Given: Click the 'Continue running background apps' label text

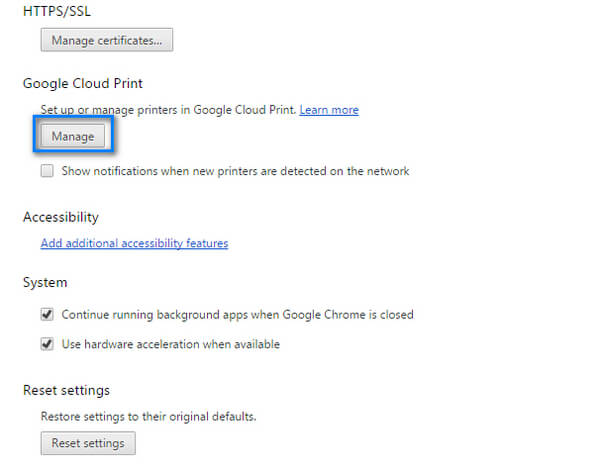Looking at the screenshot, I should tap(237, 314).
